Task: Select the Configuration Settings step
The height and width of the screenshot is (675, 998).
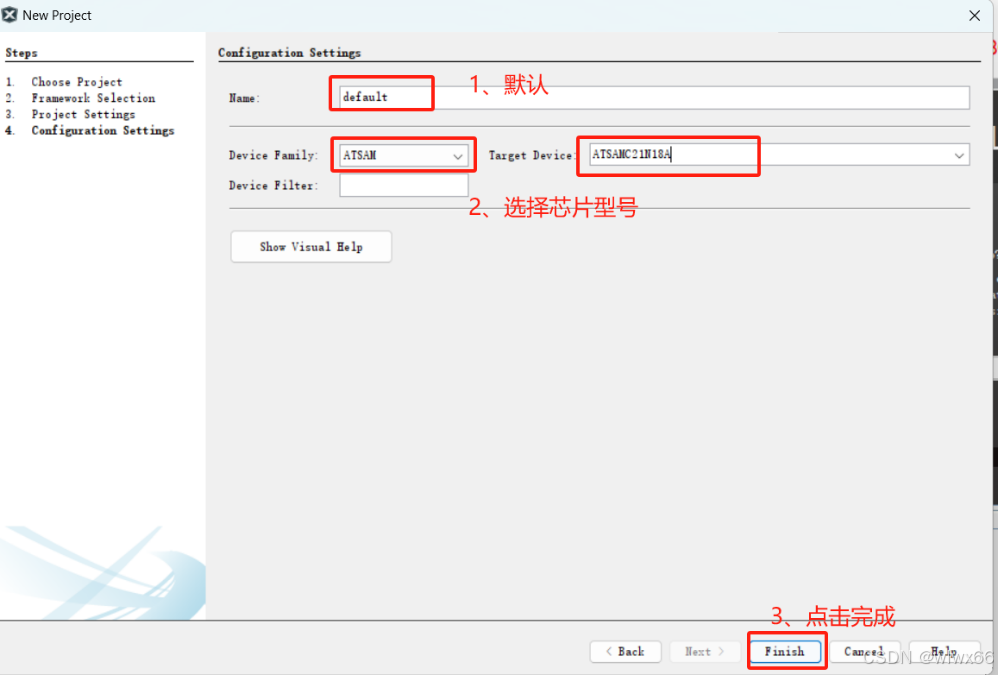Action: pyautogui.click(x=103, y=130)
